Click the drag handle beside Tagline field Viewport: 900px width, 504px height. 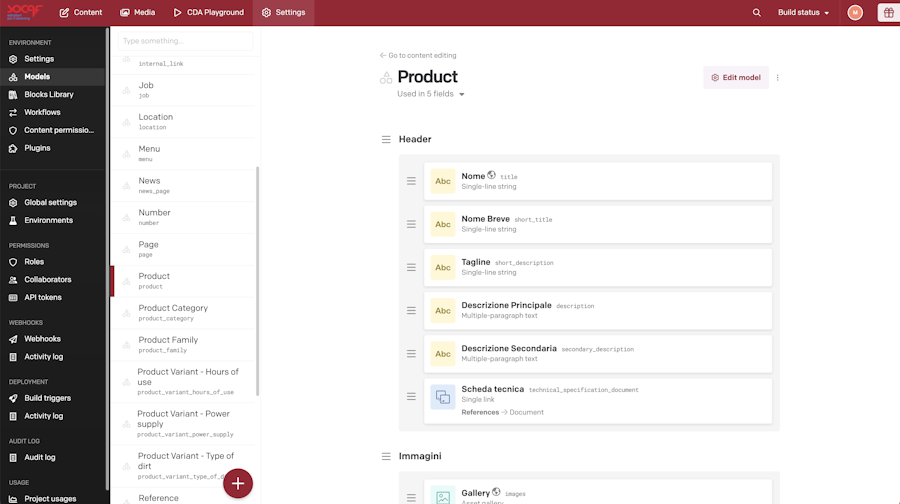coord(411,267)
